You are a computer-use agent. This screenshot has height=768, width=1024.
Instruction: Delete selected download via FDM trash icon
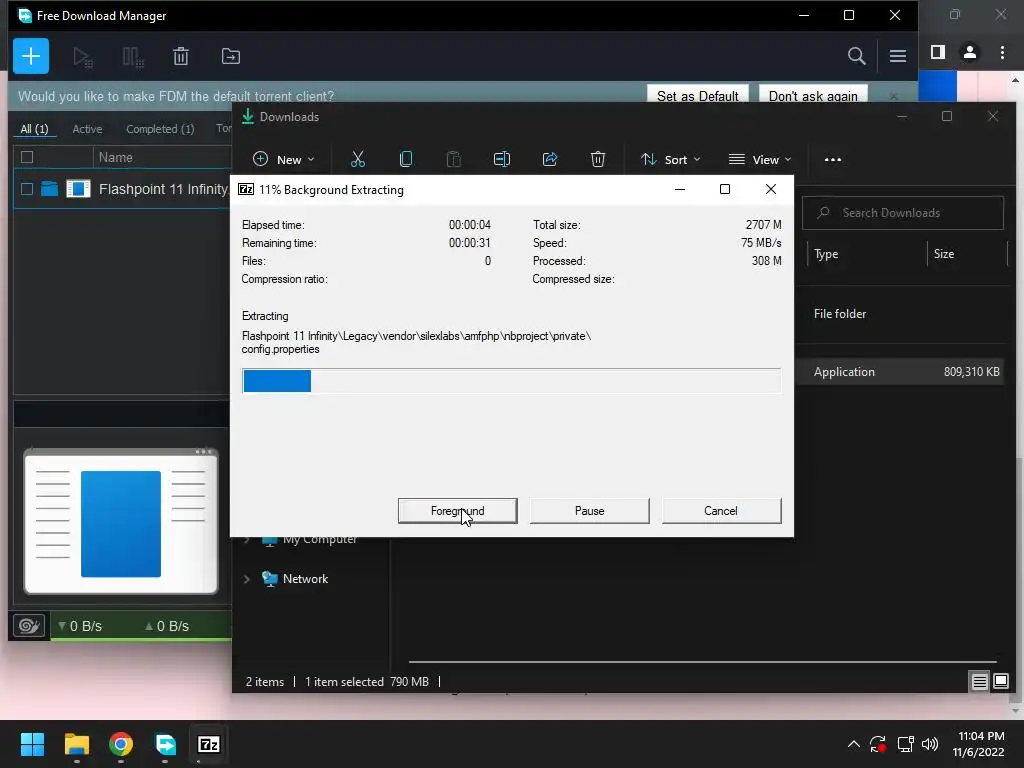(x=181, y=57)
